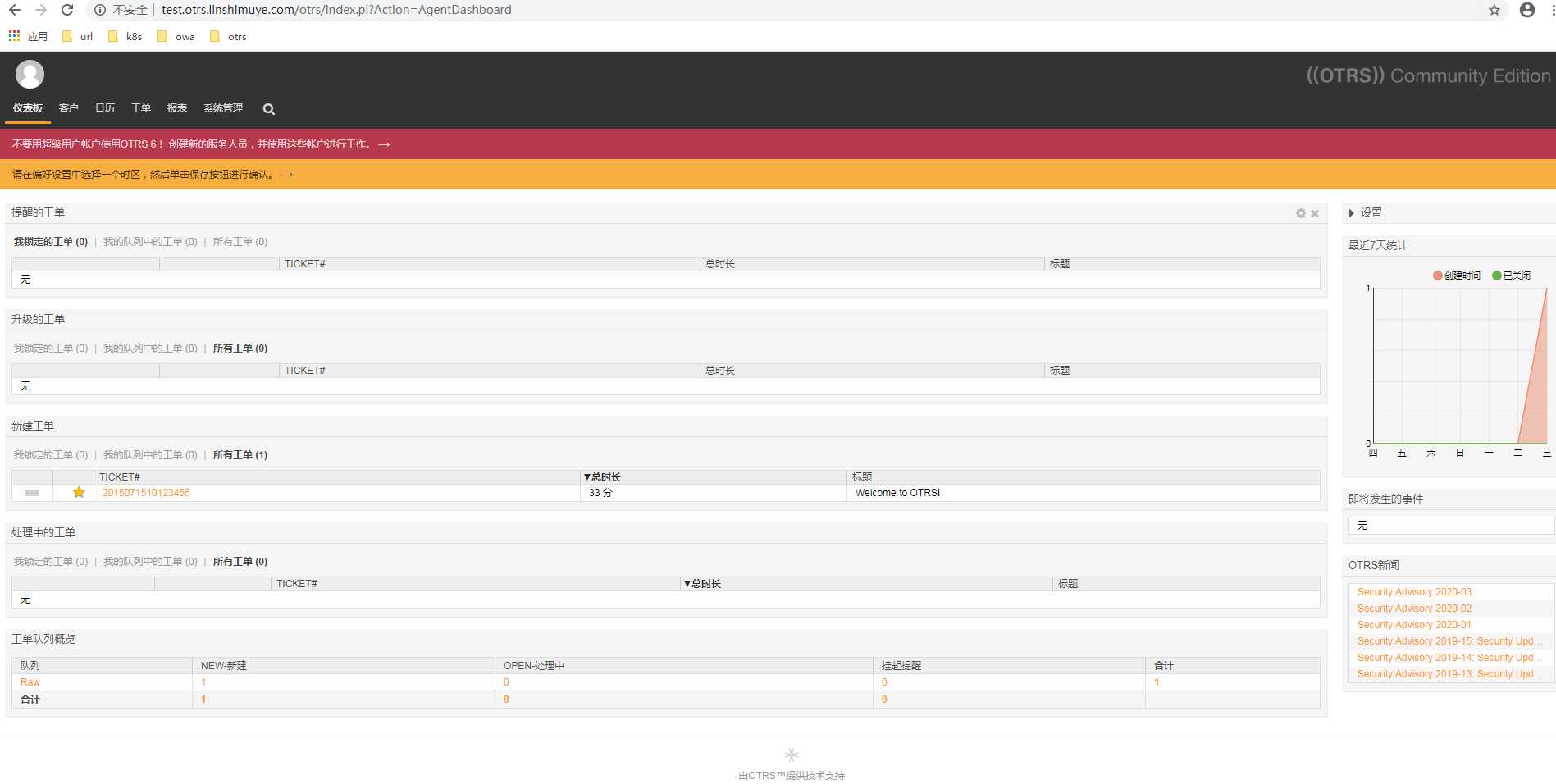This screenshot has width=1556, height=784.
Task: Open the browser profile icon
Action: [1527, 10]
